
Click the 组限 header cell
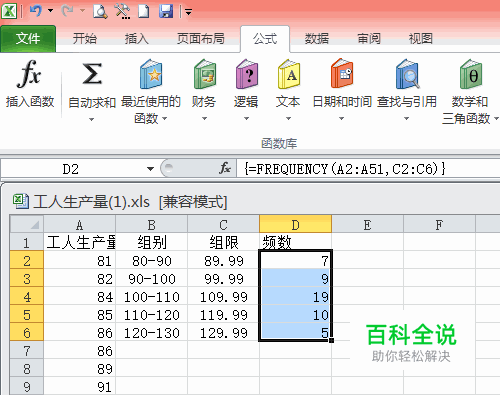pyautogui.click(x=223, y=242)
